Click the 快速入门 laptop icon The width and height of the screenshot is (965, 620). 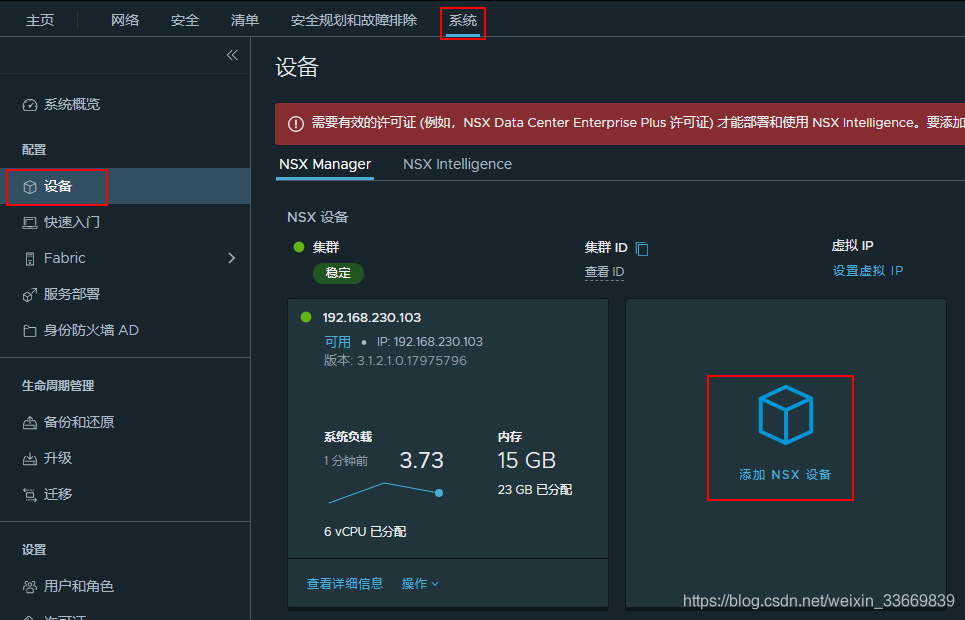pyautogui.click(x=30, y=222)
